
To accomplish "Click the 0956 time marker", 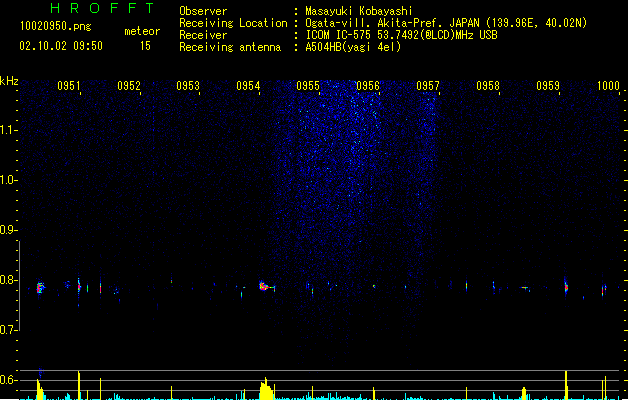I will click(368, 86).
